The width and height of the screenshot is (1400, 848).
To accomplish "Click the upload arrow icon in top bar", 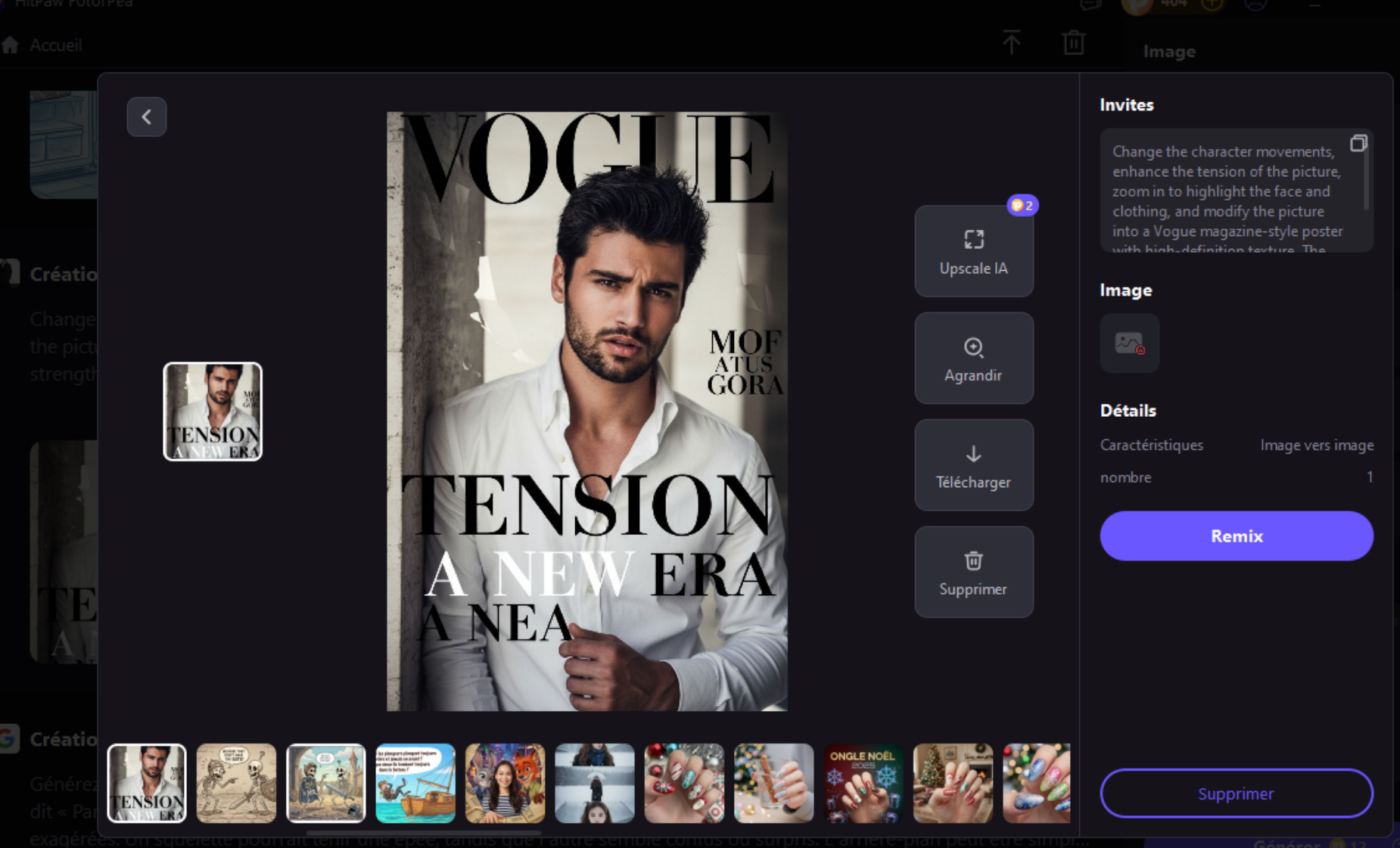I will click(x=1011, y=42).
